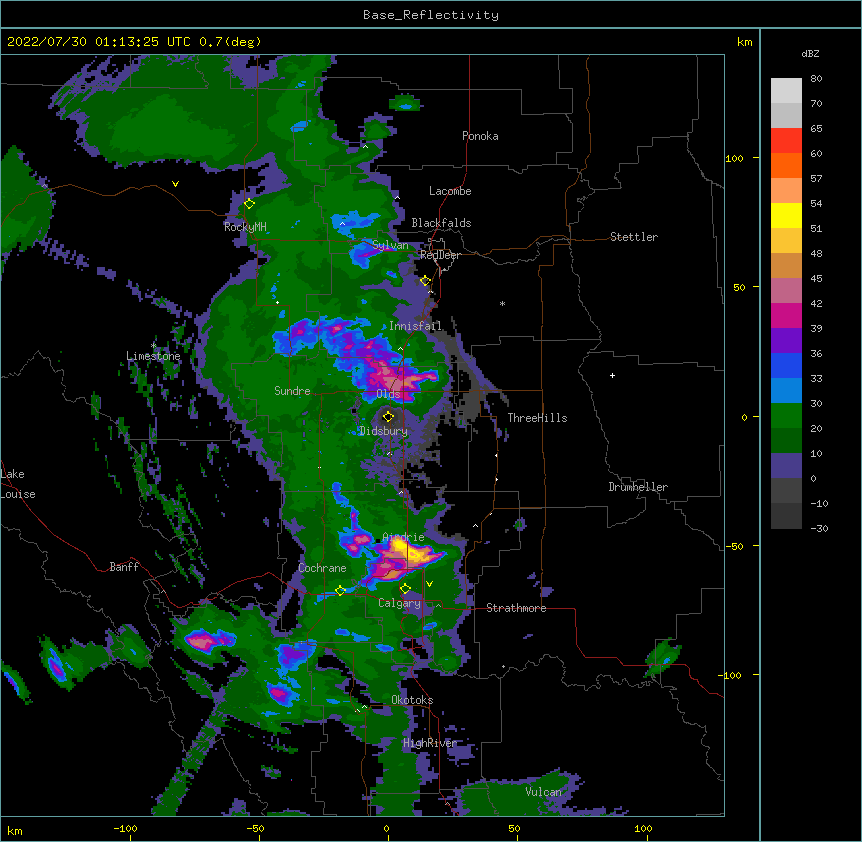Click the white plus marker east of ThreeHills
The width and height of the screenshot is (862, 842).
point(612,375)
